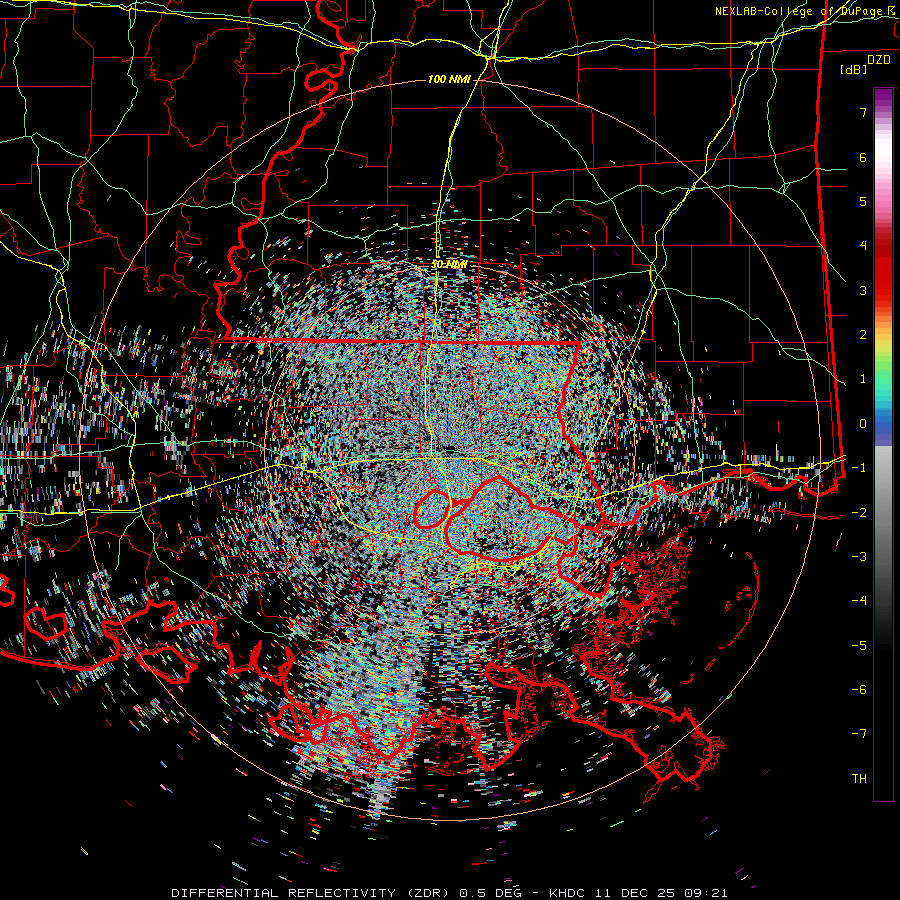Click the 100 NMI range ring label
Image resolution: width=900 pixels, height=900 pixels.
click(x=449, y=79)
